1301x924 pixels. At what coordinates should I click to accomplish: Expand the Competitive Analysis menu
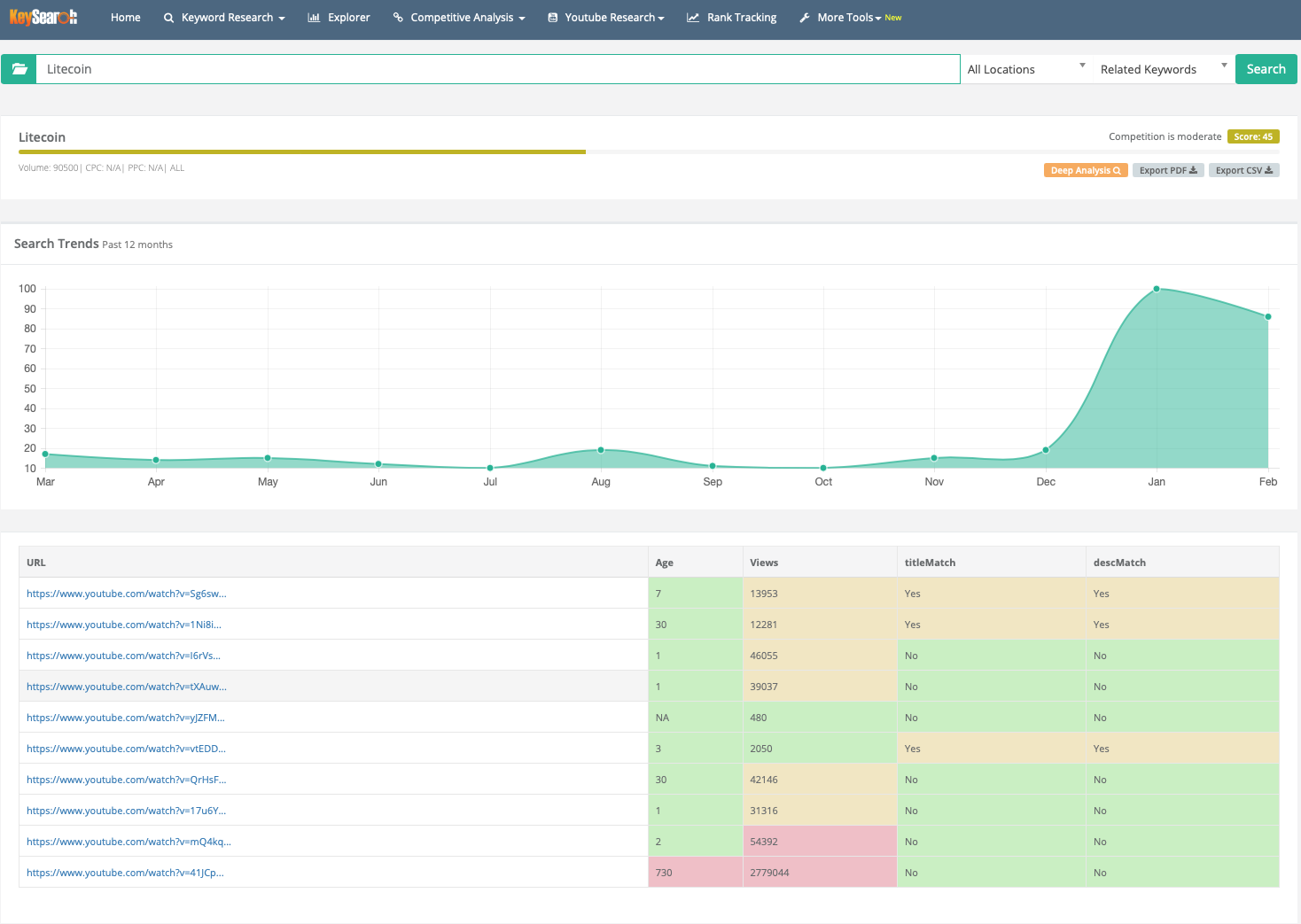tap(459, 18)
